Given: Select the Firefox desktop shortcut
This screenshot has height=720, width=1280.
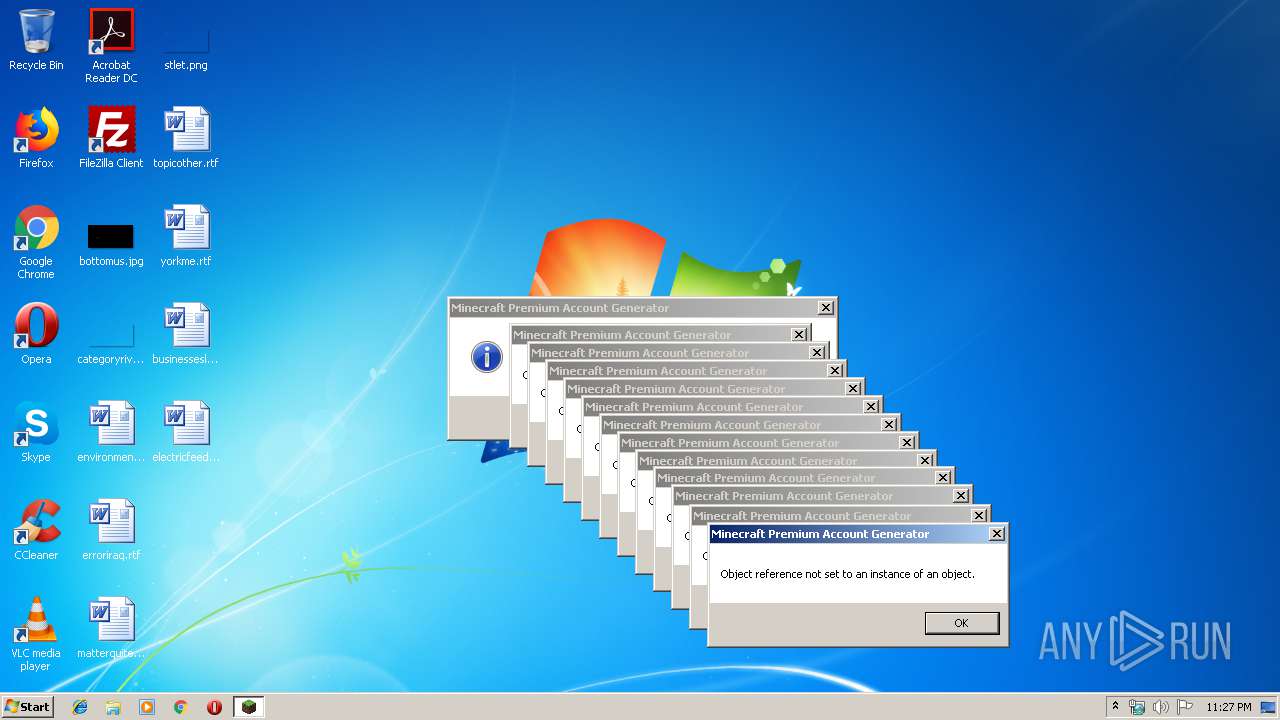Looking at the screenshot, I should (x=36, y=138).
